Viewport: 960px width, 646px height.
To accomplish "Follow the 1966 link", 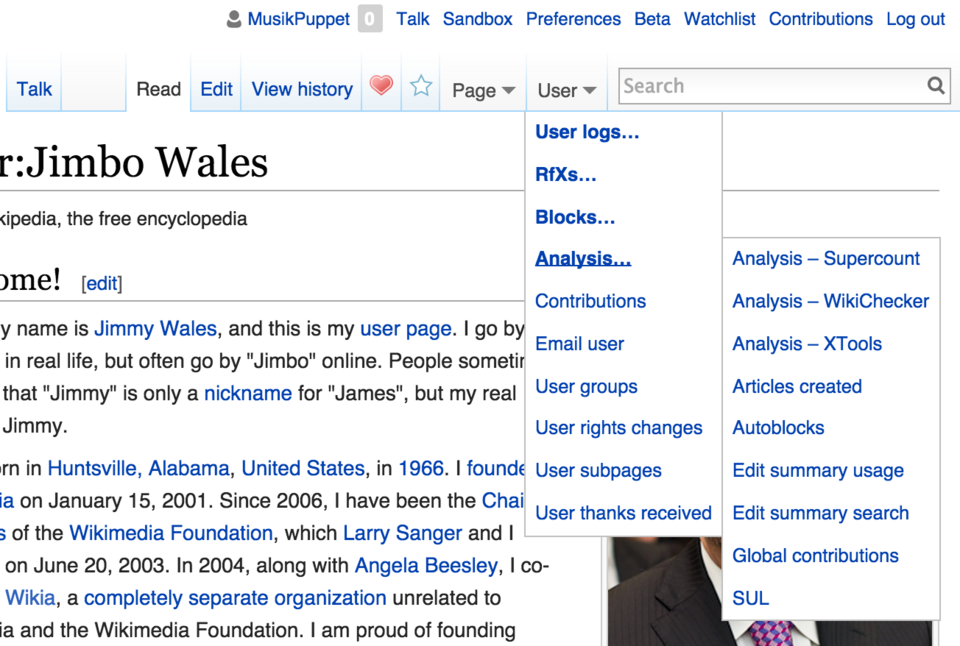I will [x=421, y=468].
